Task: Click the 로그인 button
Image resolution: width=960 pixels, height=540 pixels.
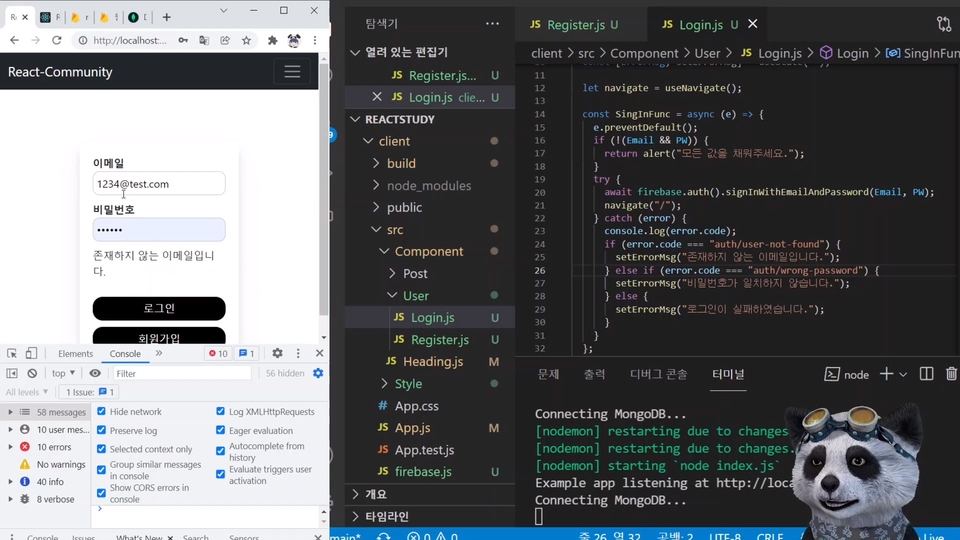Action: [x=159, y=309]
